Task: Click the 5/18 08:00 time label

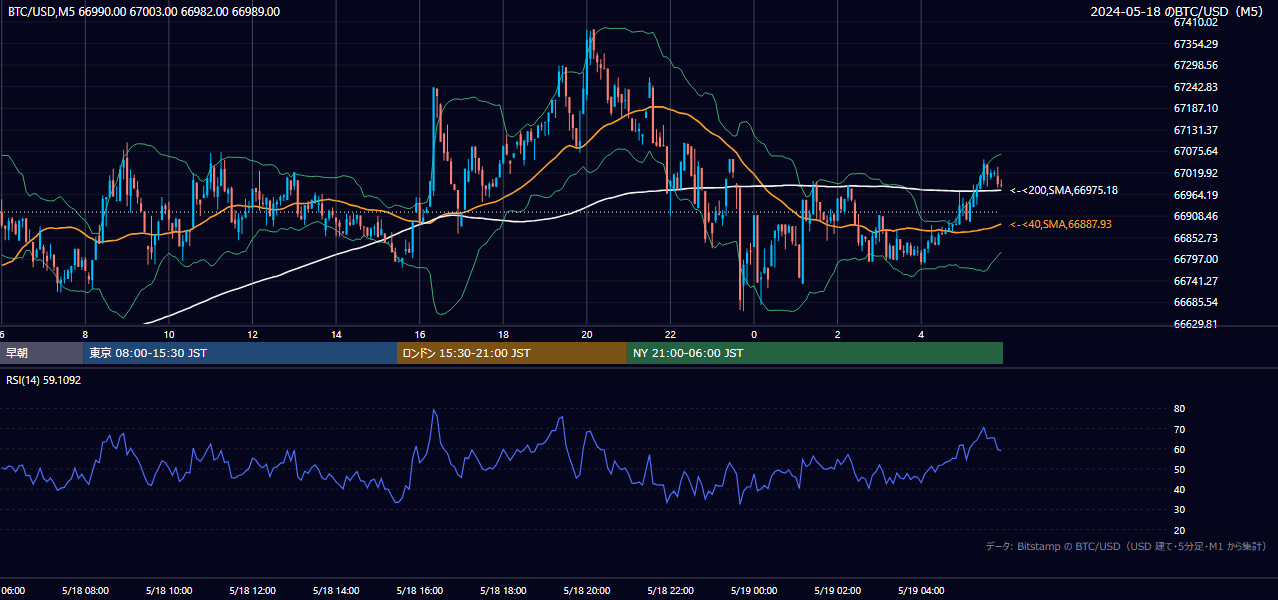Action: pos(85,590)
